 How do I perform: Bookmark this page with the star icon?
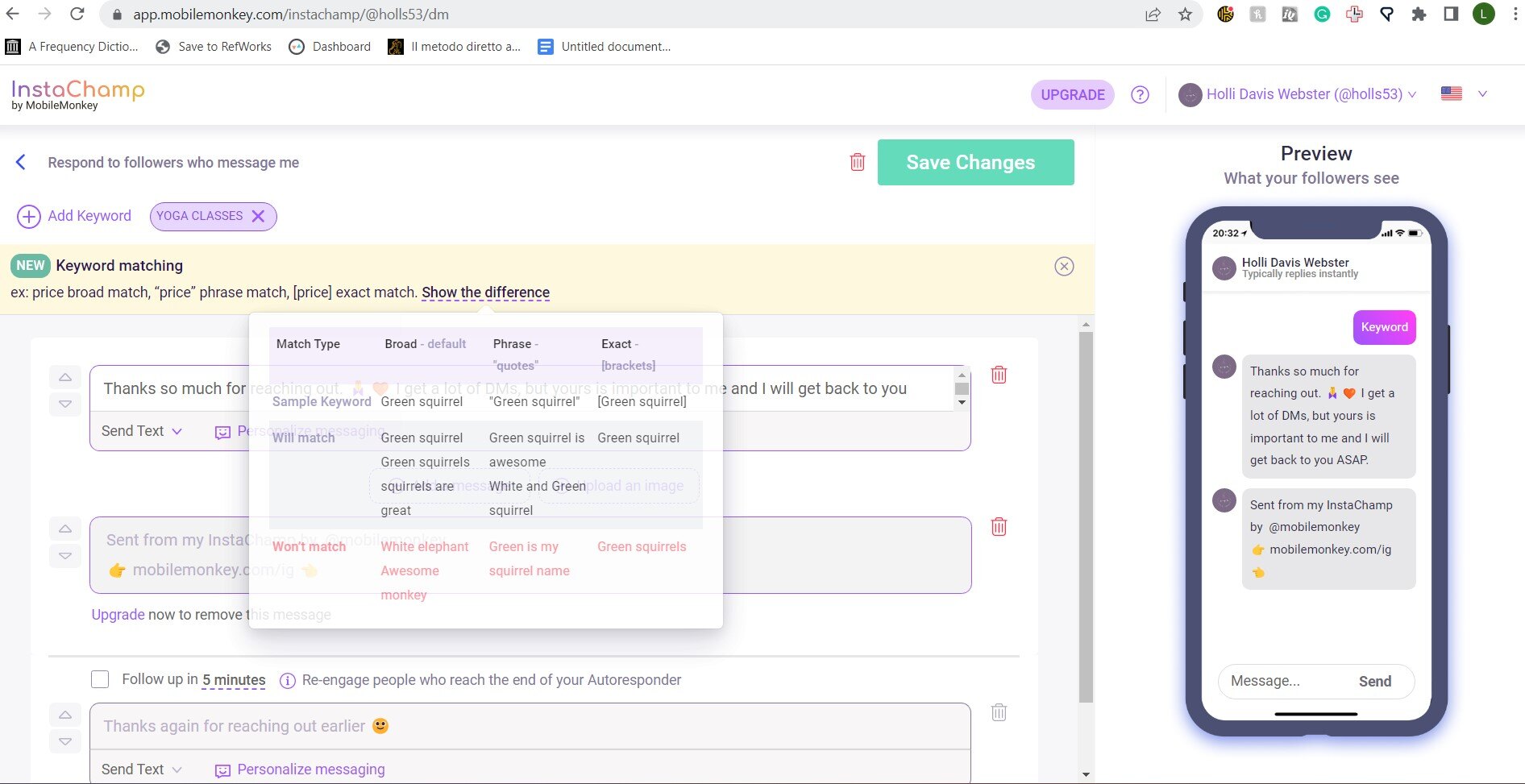click(x=1185, y=14)
